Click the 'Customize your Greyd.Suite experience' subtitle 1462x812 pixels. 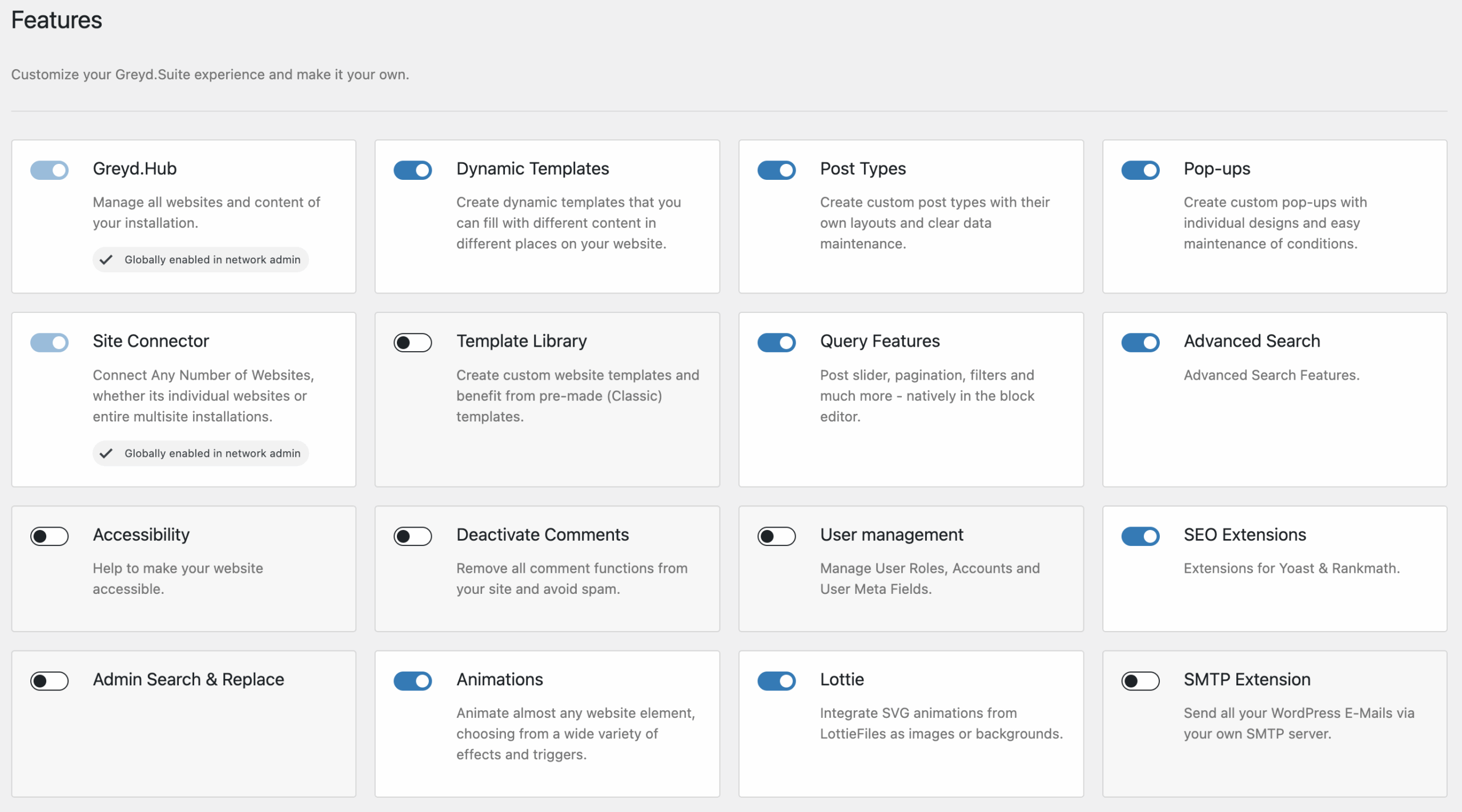click(210, 75)
